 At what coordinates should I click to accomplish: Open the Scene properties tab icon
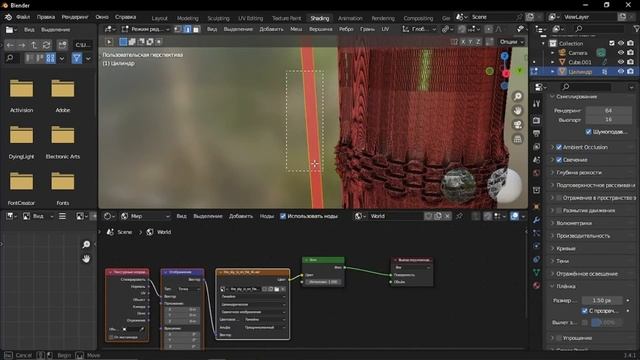536,160
